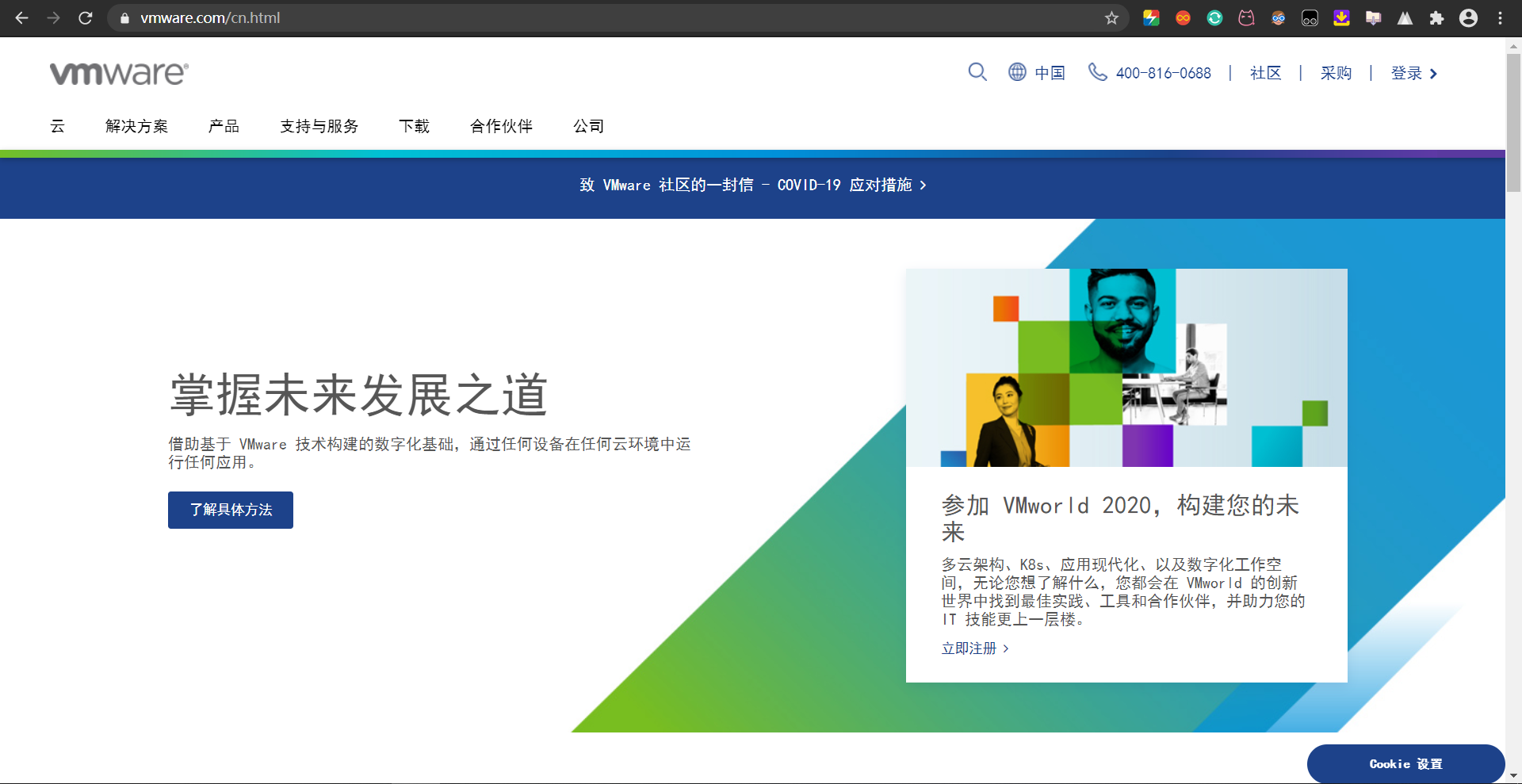This screenshot has height=784, width=1522.
Task: Click the green sync extension icon
Action: [1214, 17]
